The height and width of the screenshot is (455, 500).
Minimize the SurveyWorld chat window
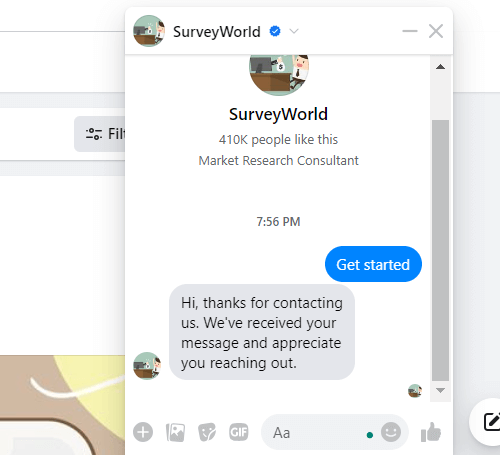coord(410,31)
